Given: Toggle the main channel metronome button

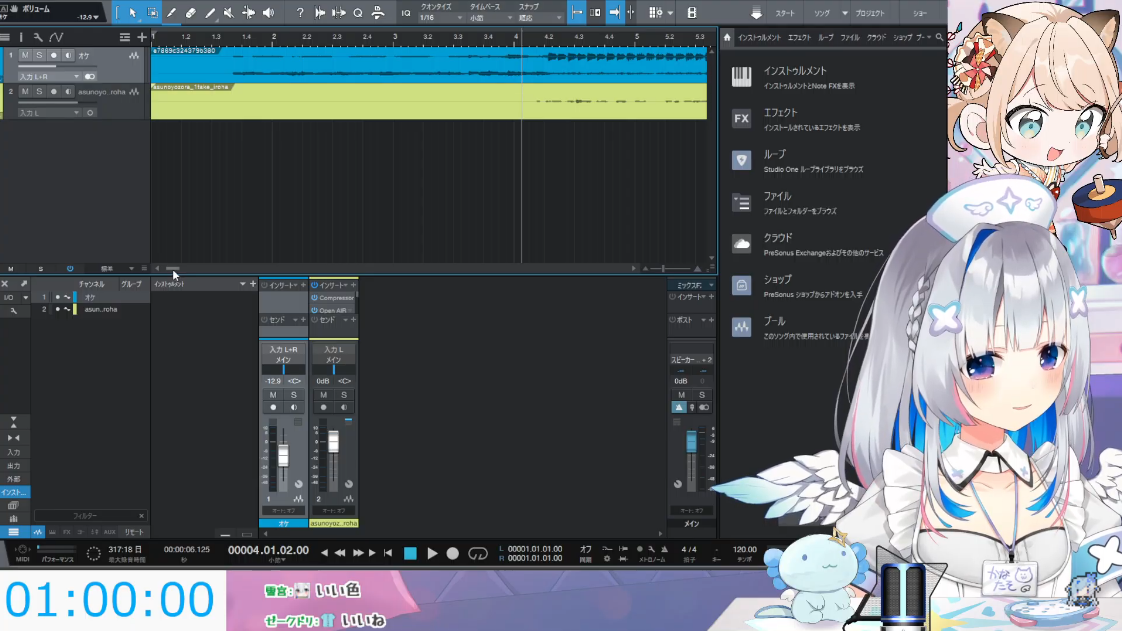Looking at the screenshot, I should pos(679,407).
